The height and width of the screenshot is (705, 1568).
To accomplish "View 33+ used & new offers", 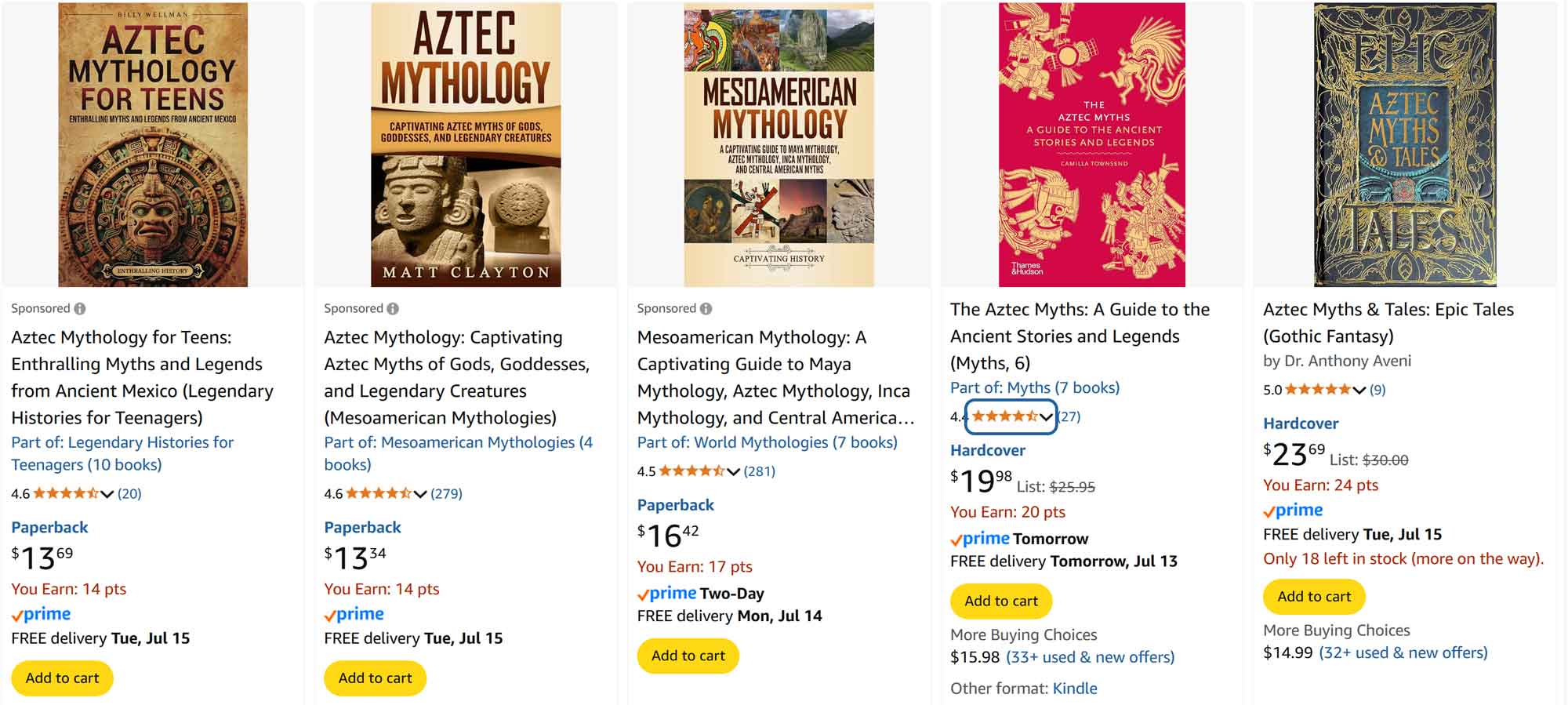I will pos(1090,657).
